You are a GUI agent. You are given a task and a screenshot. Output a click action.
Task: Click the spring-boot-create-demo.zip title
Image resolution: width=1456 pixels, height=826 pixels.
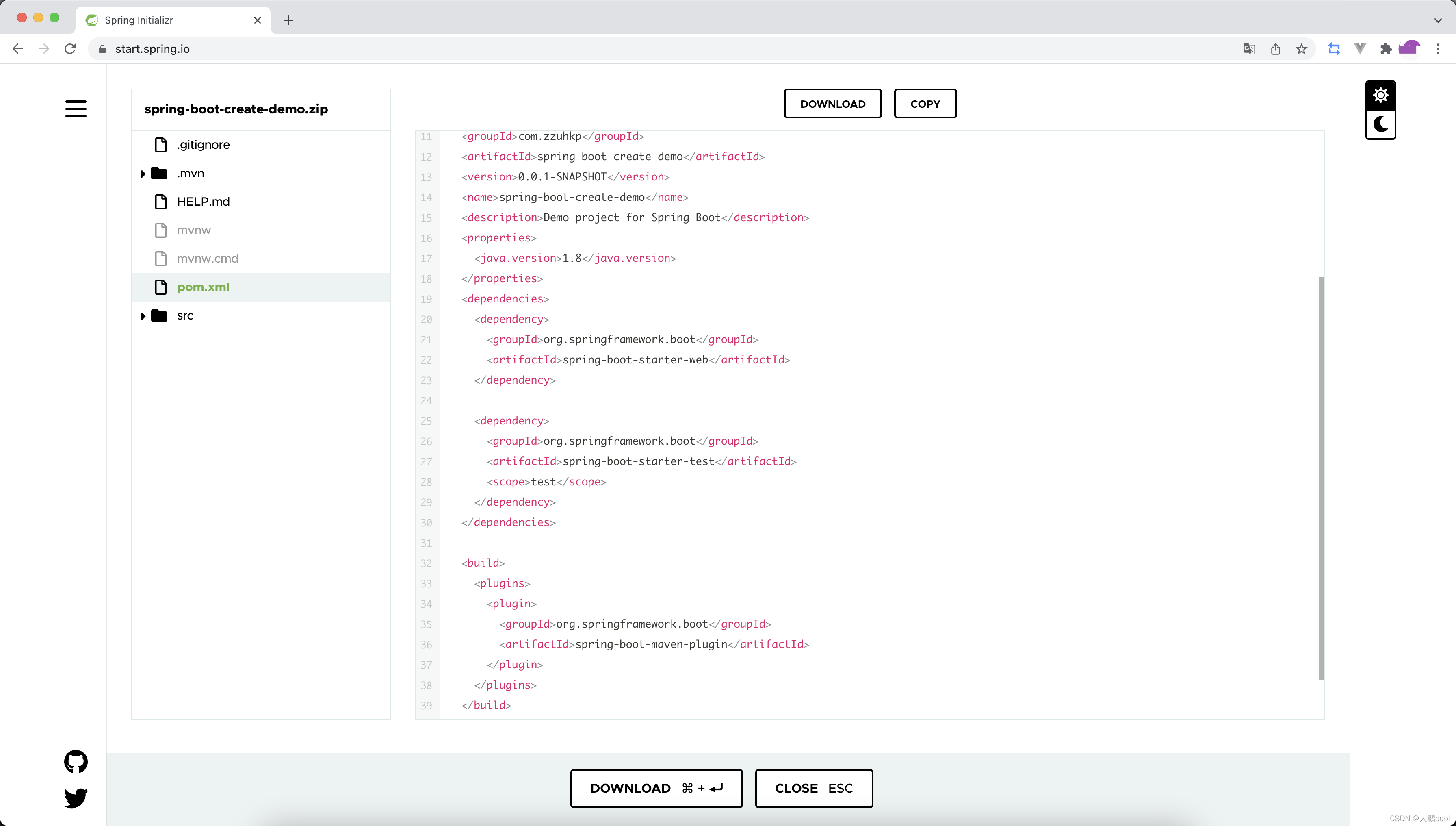tap(236, 109)
